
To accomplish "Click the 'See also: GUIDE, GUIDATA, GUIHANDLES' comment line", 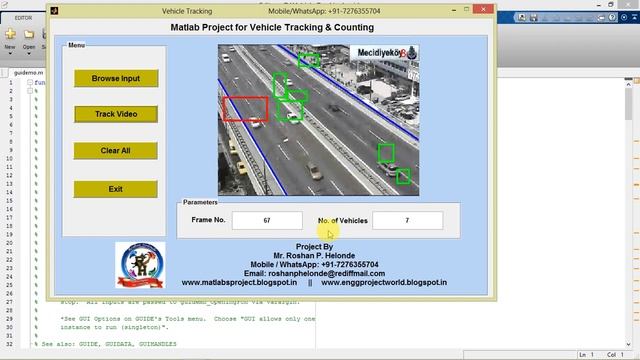I will pyautogui.click(x=109, y=344).
